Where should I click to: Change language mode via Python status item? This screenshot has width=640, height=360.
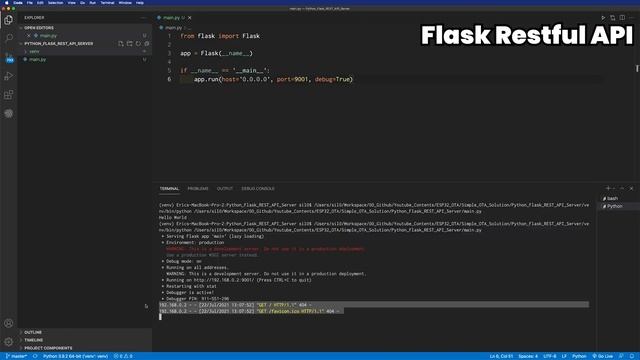pyautogui.click(x=579, y=356)
